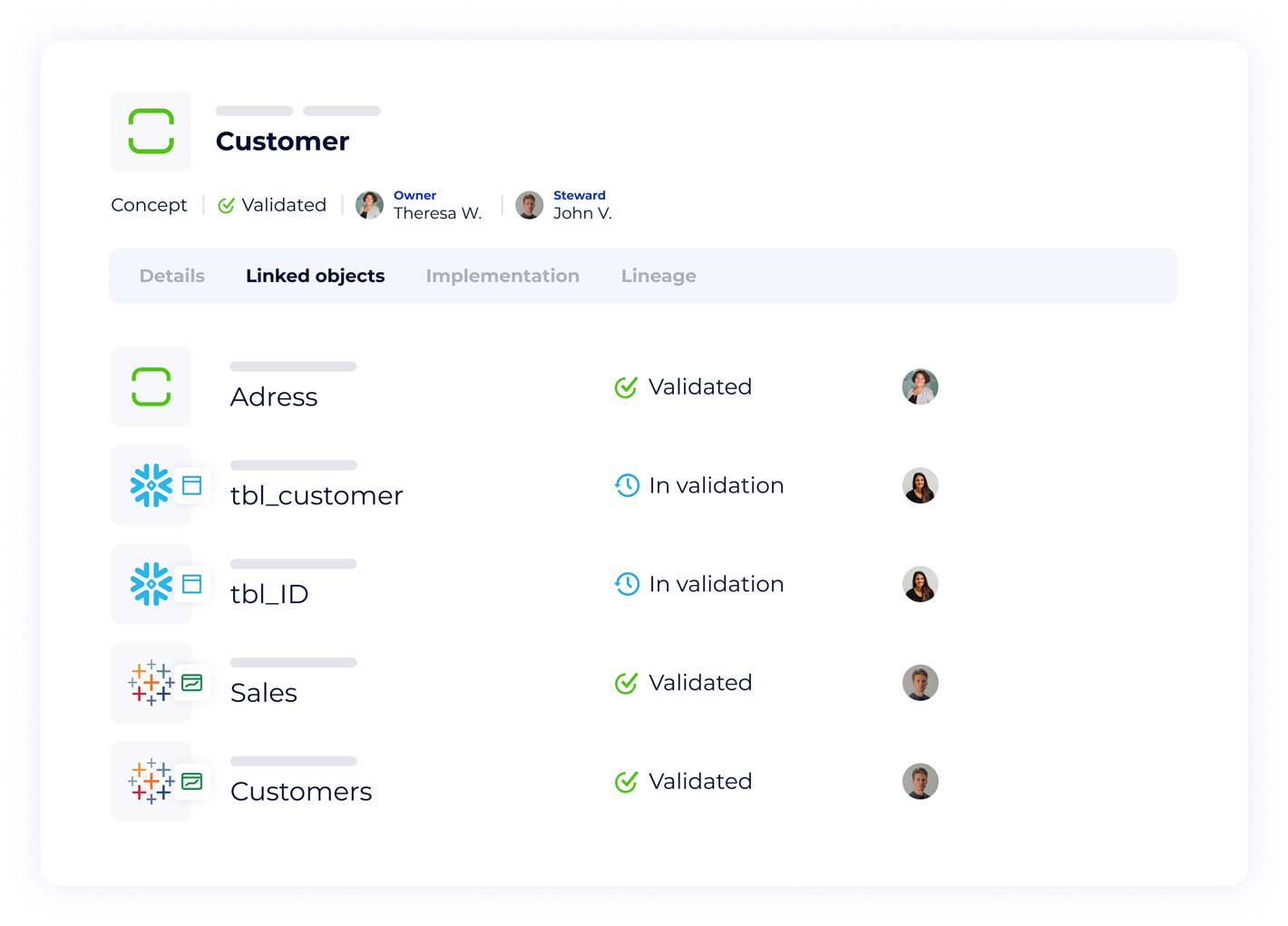Click the green Customer concept icon in the header
Image resolution: width=1288 pixels, height=926 pixels.
tap(151, 132)
